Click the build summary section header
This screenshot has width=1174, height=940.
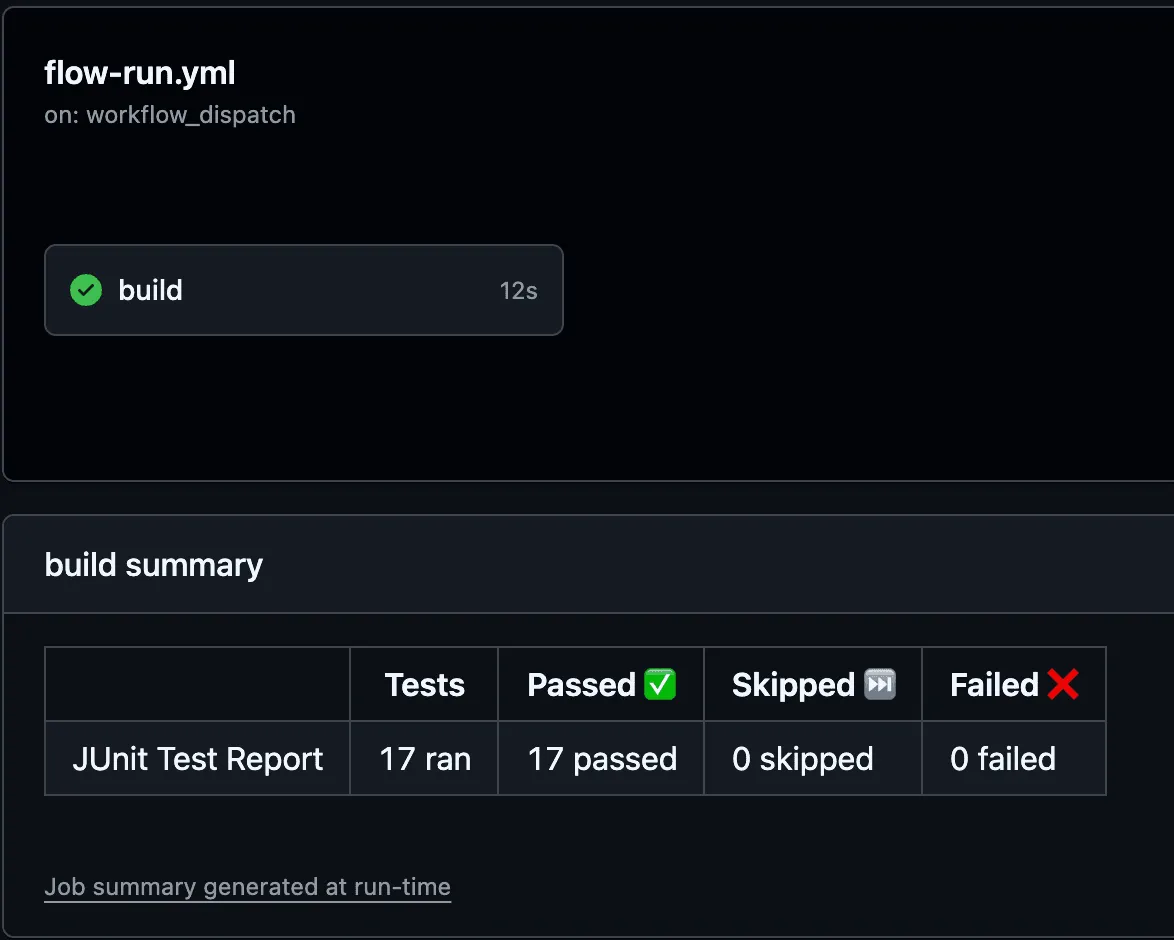[153, 564]
